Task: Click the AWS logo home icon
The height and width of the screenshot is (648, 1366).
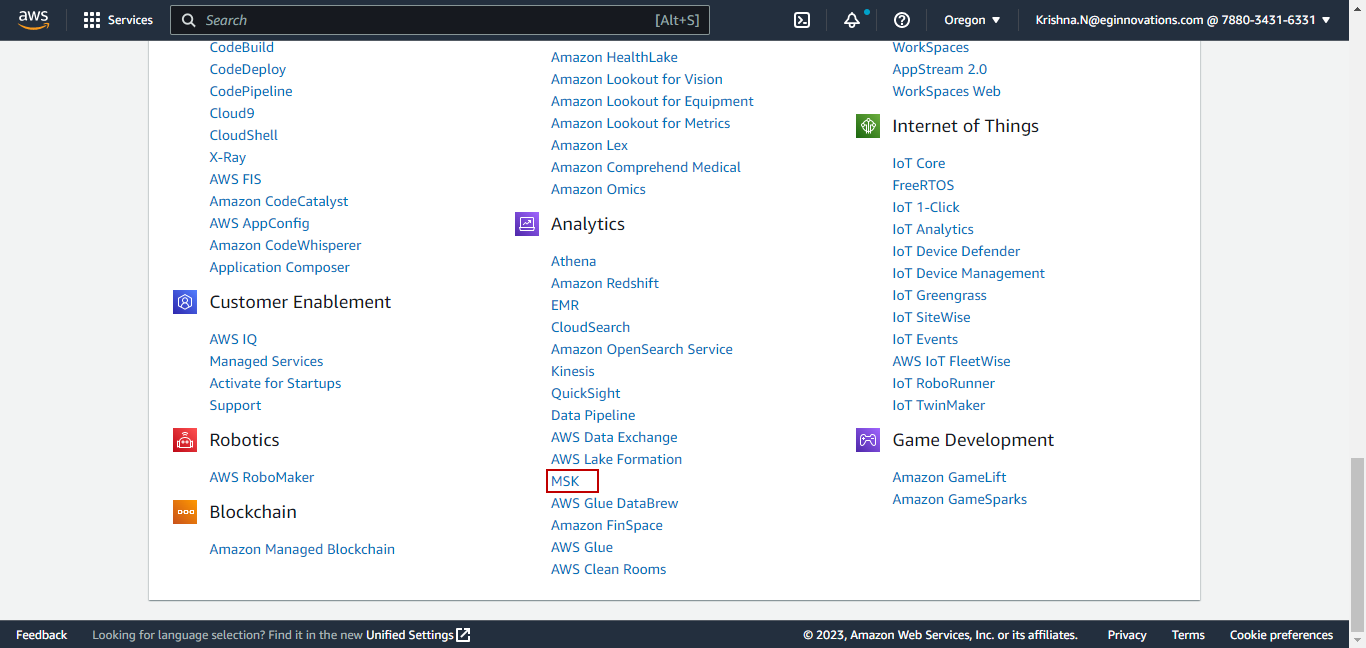Action: [x=33, y=20]
